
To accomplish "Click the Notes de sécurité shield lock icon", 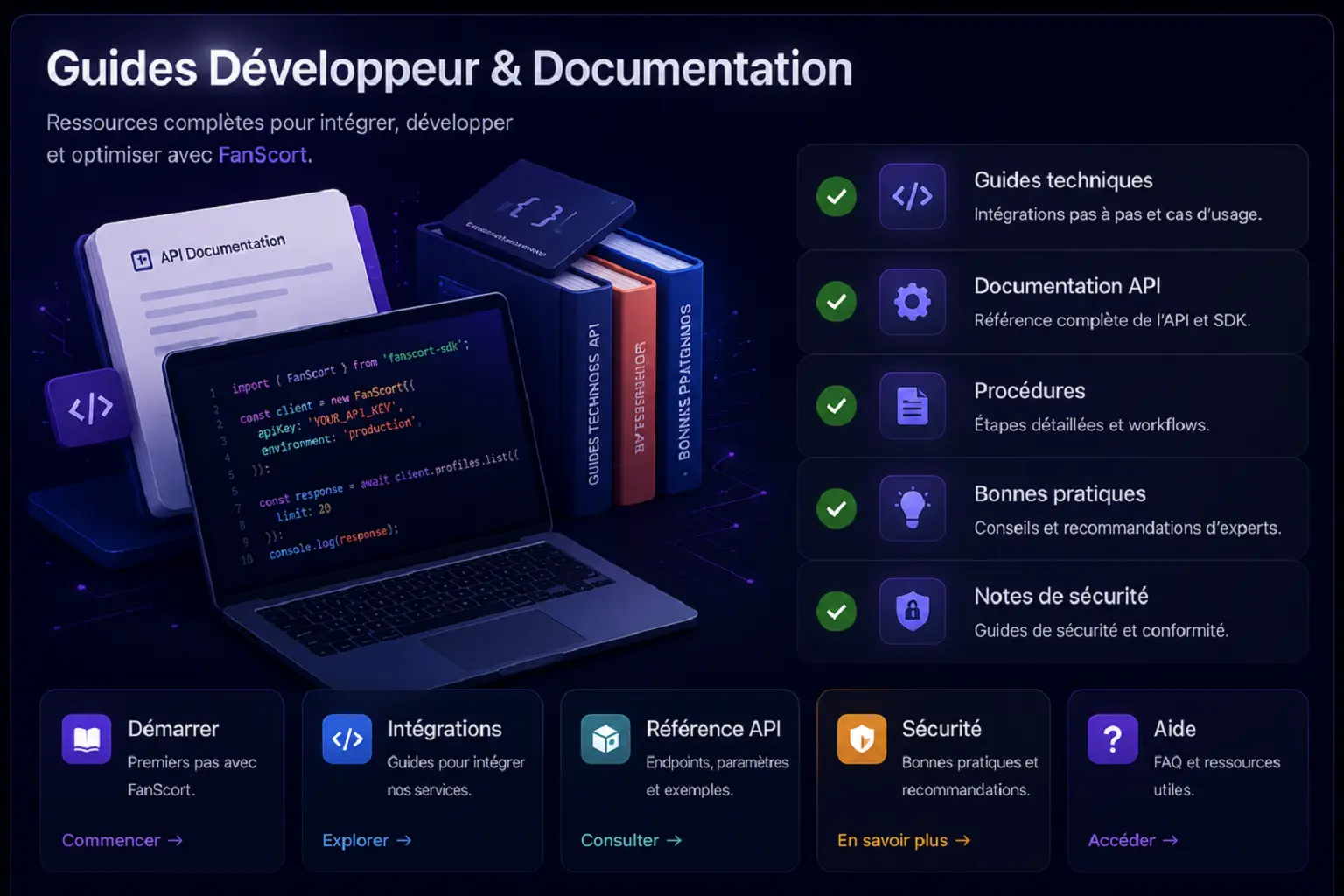I will (x=912, y=611).
